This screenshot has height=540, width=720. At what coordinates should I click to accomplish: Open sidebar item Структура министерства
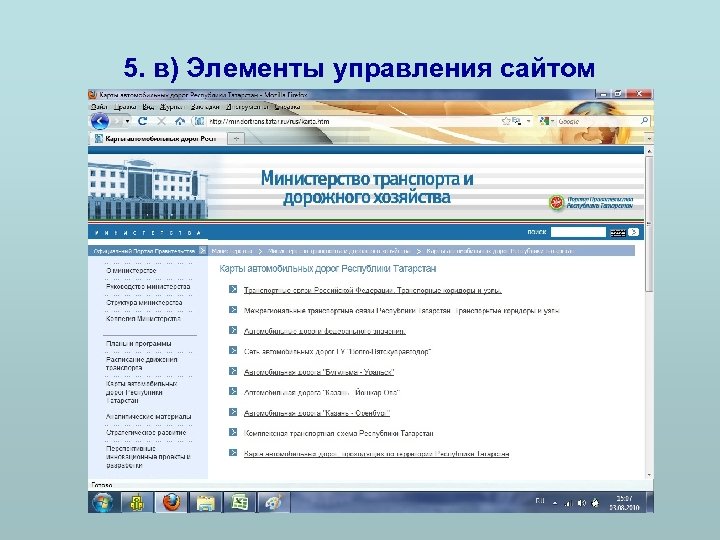pyautogui.click(x=144, y=302)
